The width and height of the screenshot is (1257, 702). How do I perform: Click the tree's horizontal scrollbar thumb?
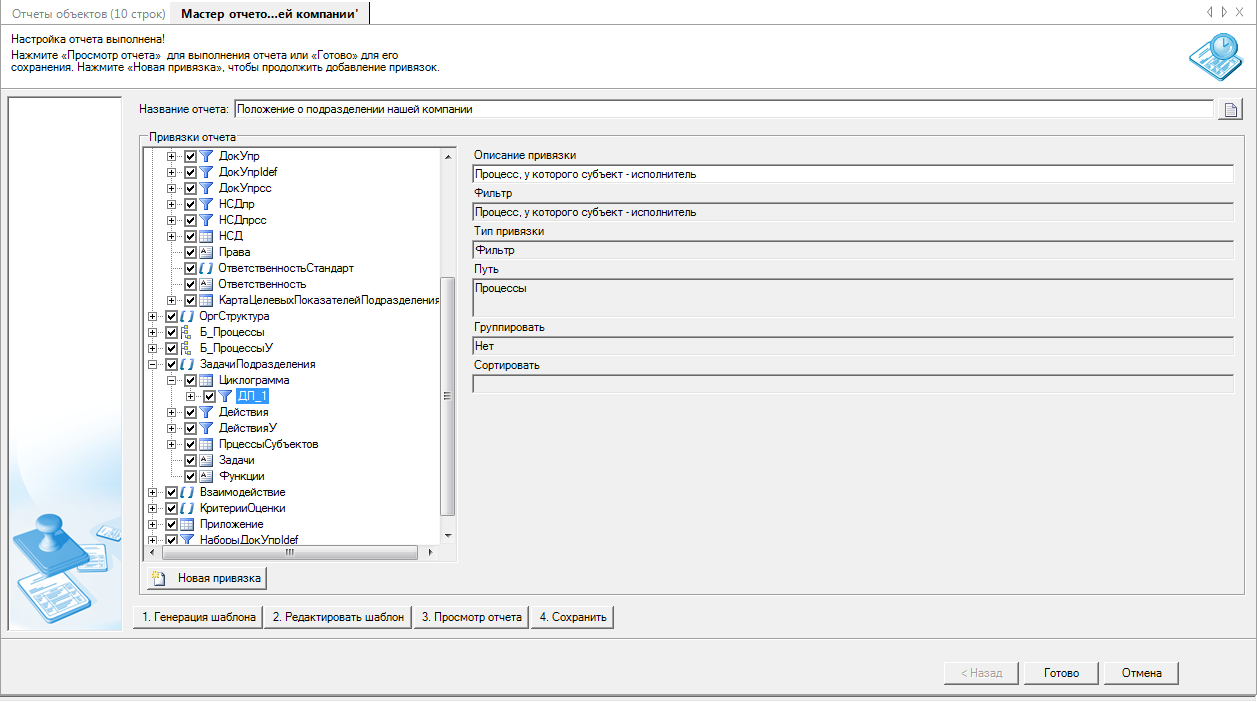tap(289, 552)
